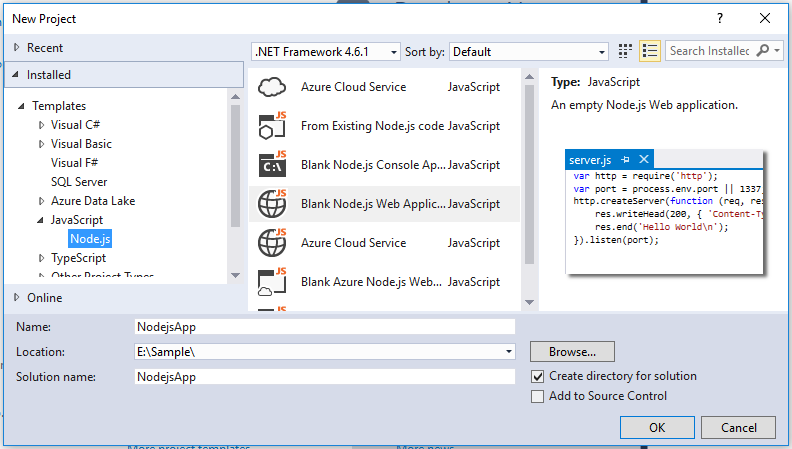Toggle Create directory for solution checkbox
792x449 pixels.
click(537, 376)
